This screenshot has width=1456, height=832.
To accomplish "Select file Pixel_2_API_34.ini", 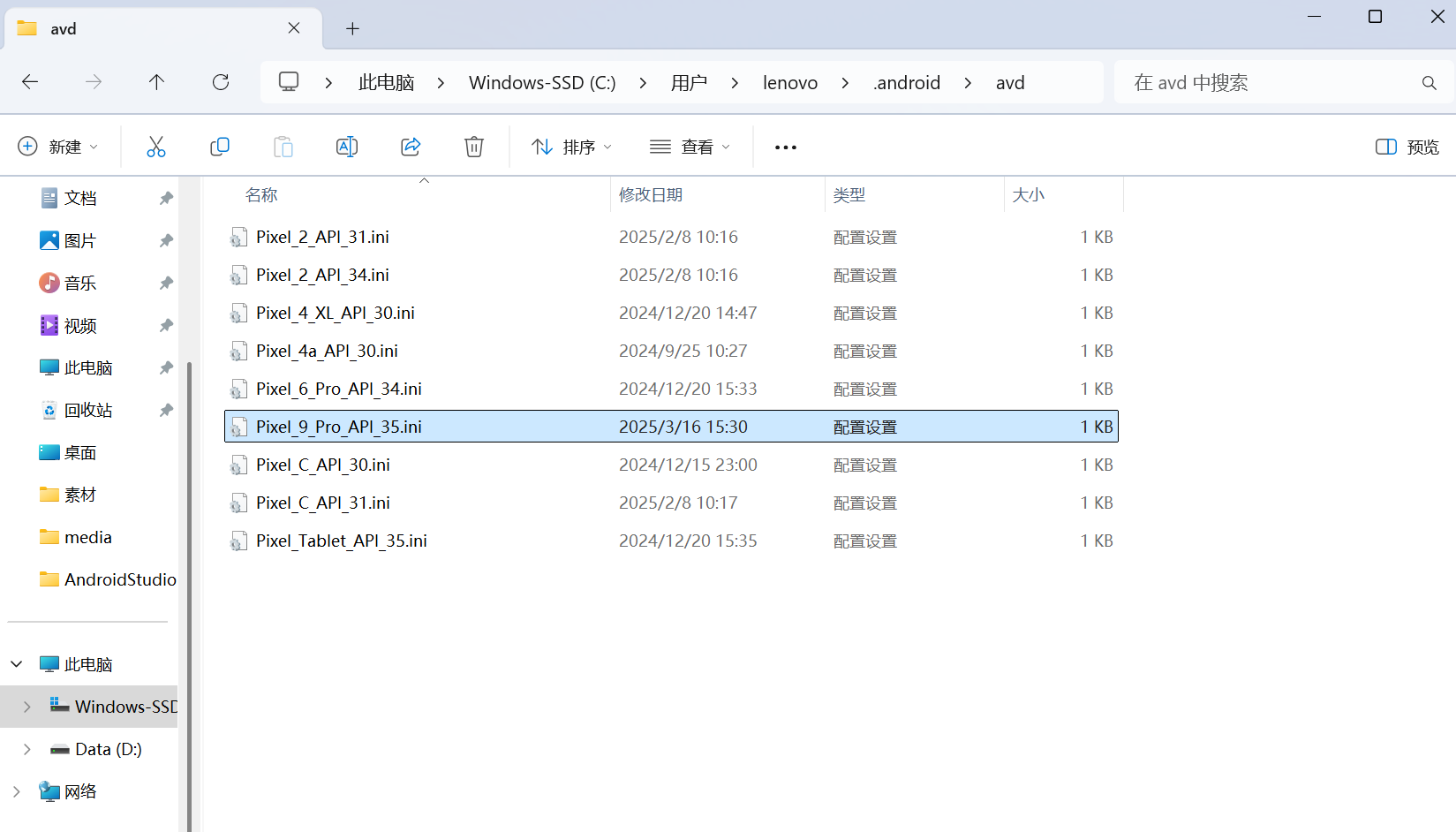I will click(x=671, y=276).
